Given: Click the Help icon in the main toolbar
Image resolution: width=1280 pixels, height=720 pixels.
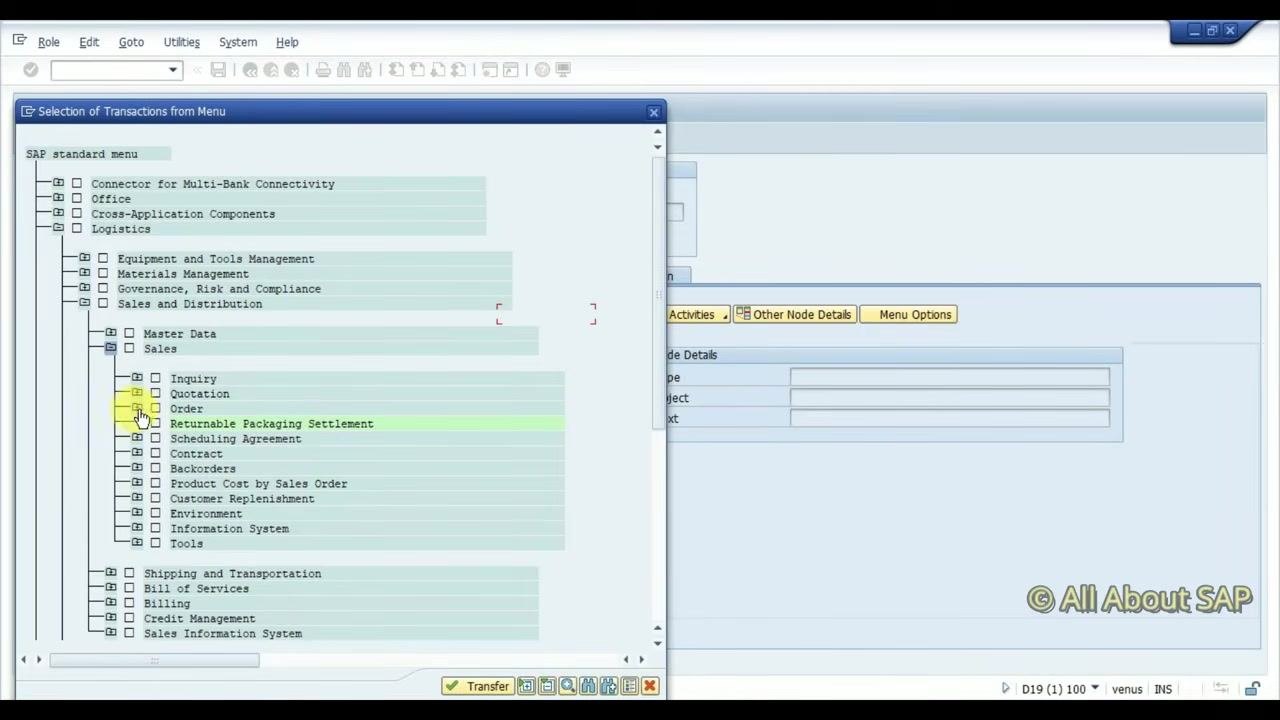Looking at the screenshot, I should (x=542, y=70).
